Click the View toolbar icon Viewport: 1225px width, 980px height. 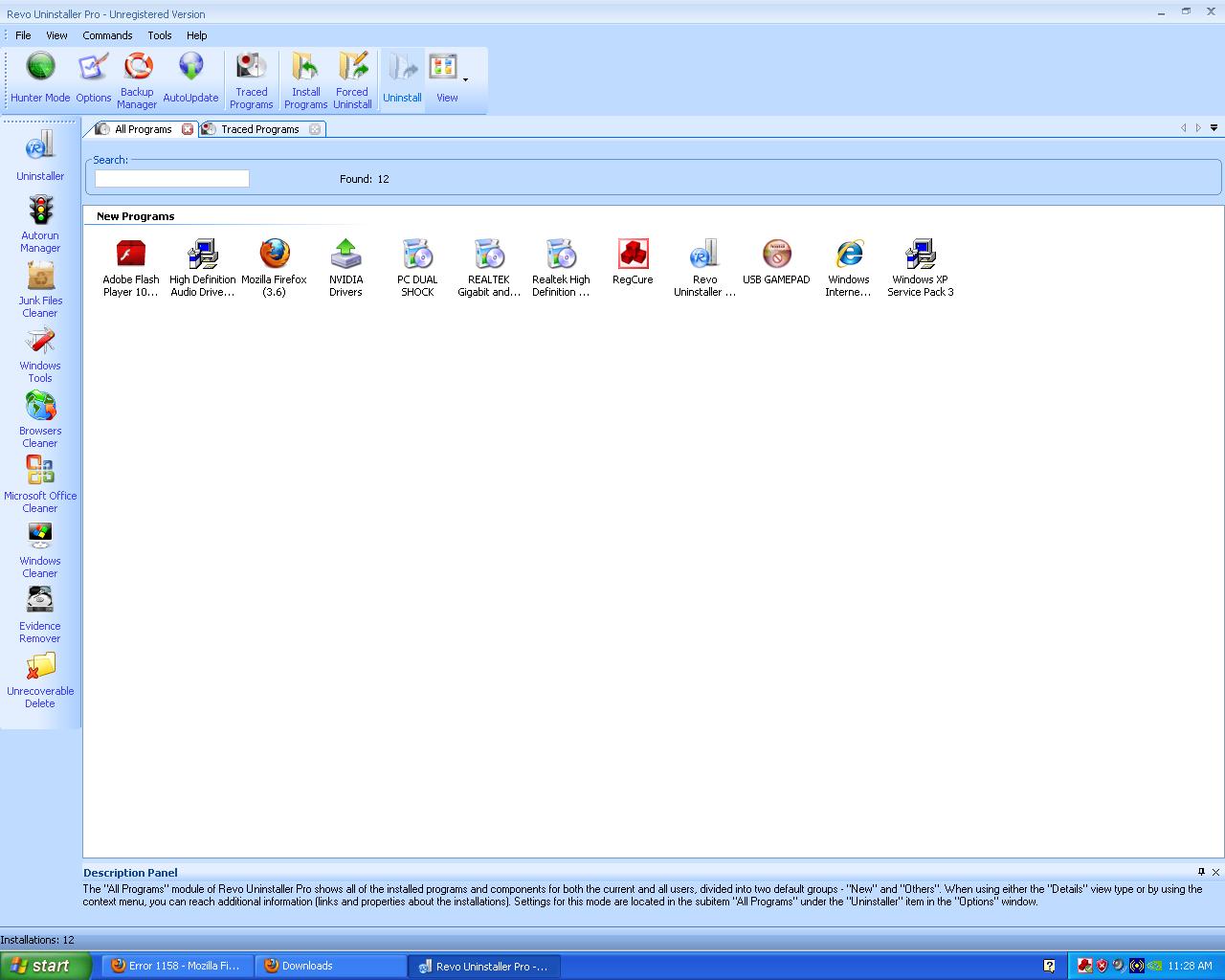[x=445, y=78]
